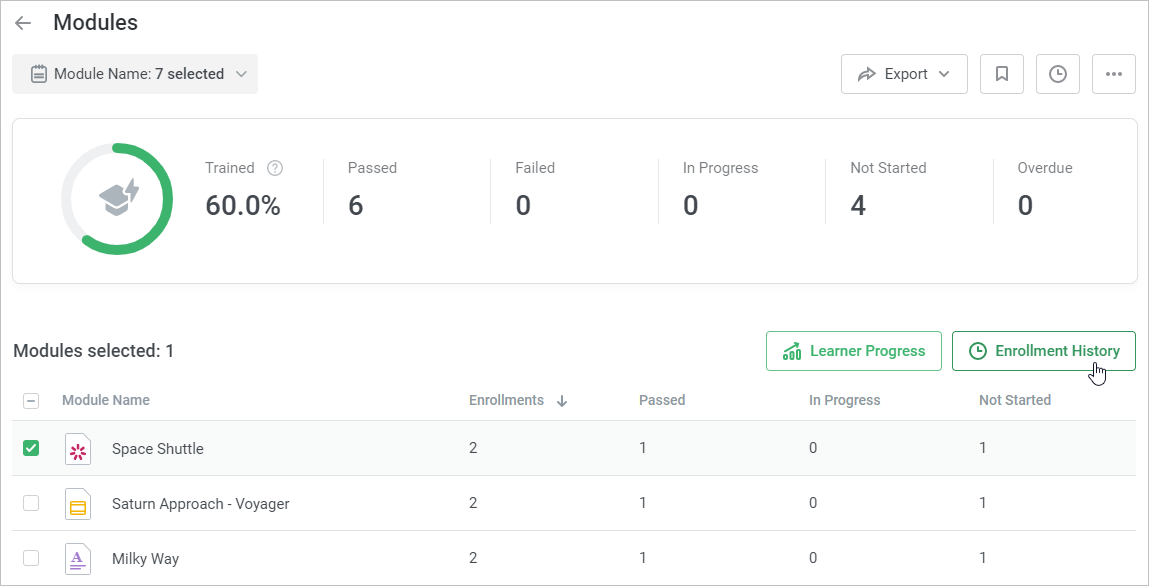Open the ellipsis more options icon

coord(1113,73)
